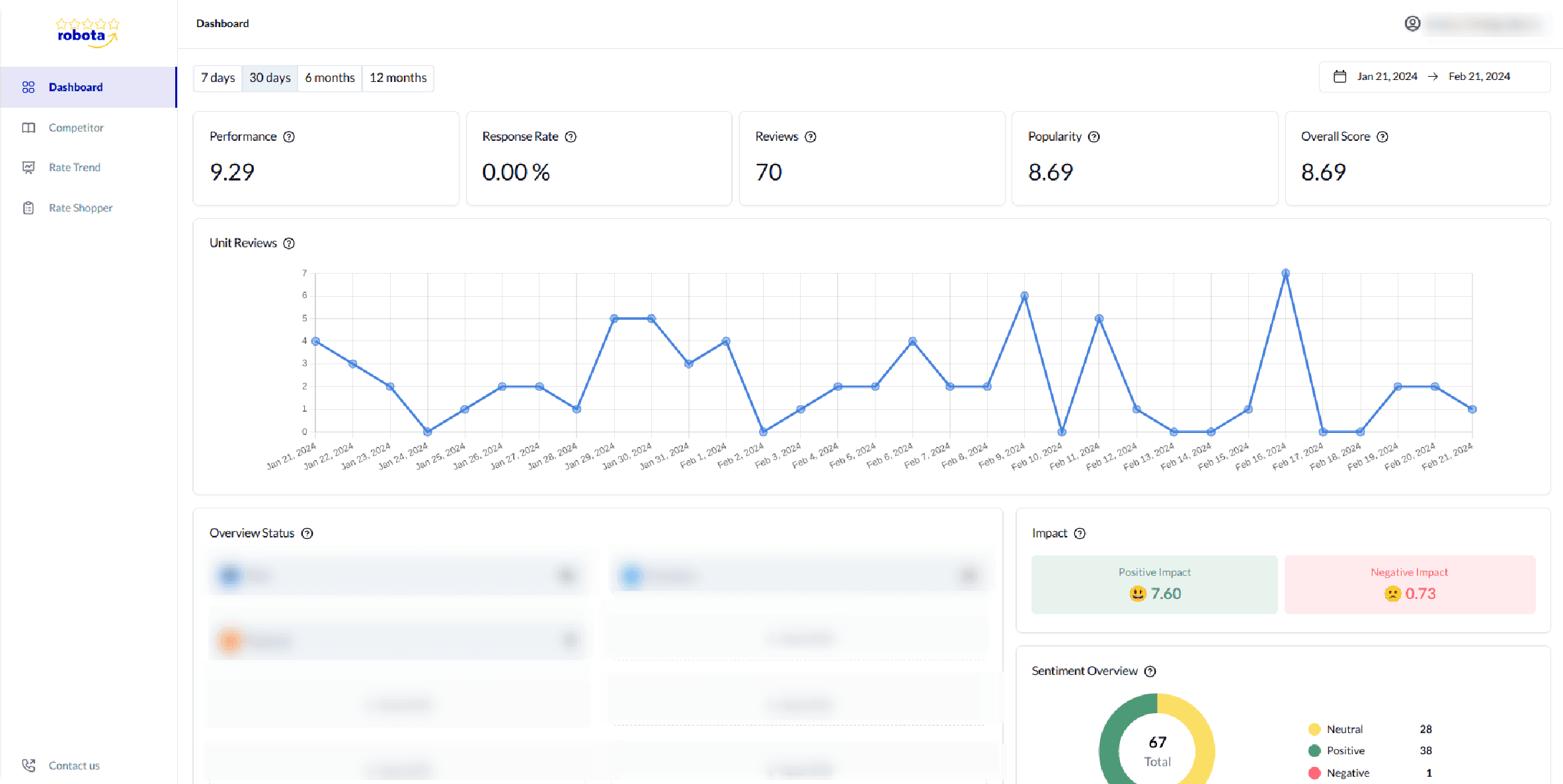Click the Response Rate value 0.00 %
This screenshot has width=1563, height=784.
[516, 173]
